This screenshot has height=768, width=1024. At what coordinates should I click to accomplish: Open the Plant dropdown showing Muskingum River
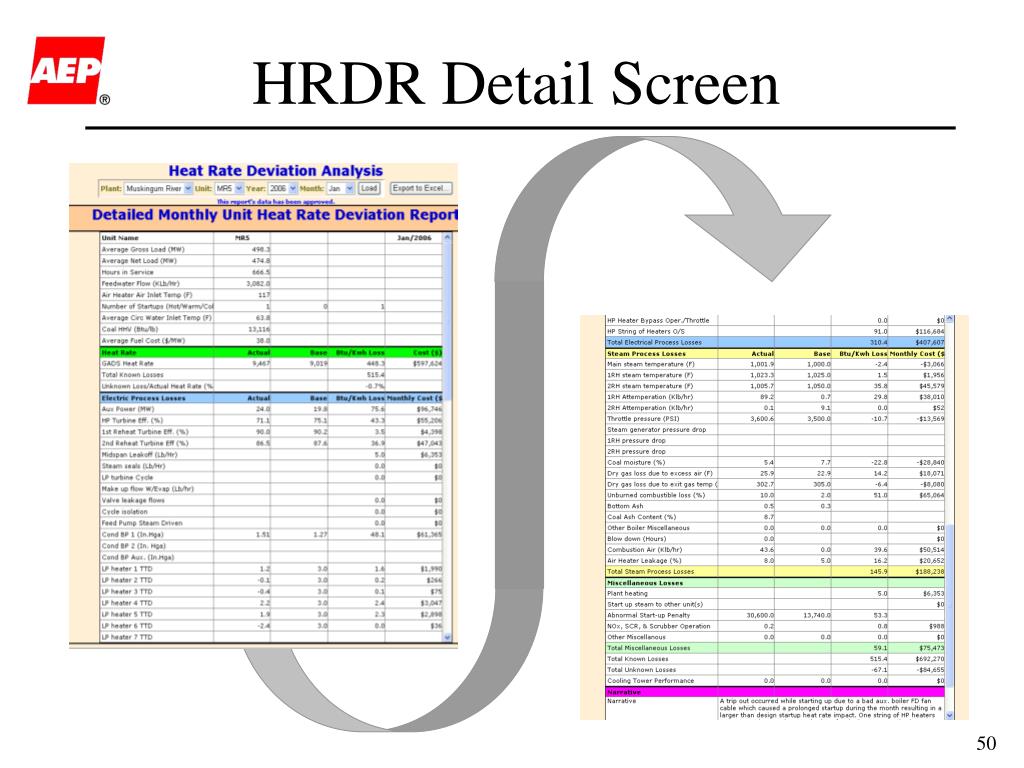pos(158,189)
